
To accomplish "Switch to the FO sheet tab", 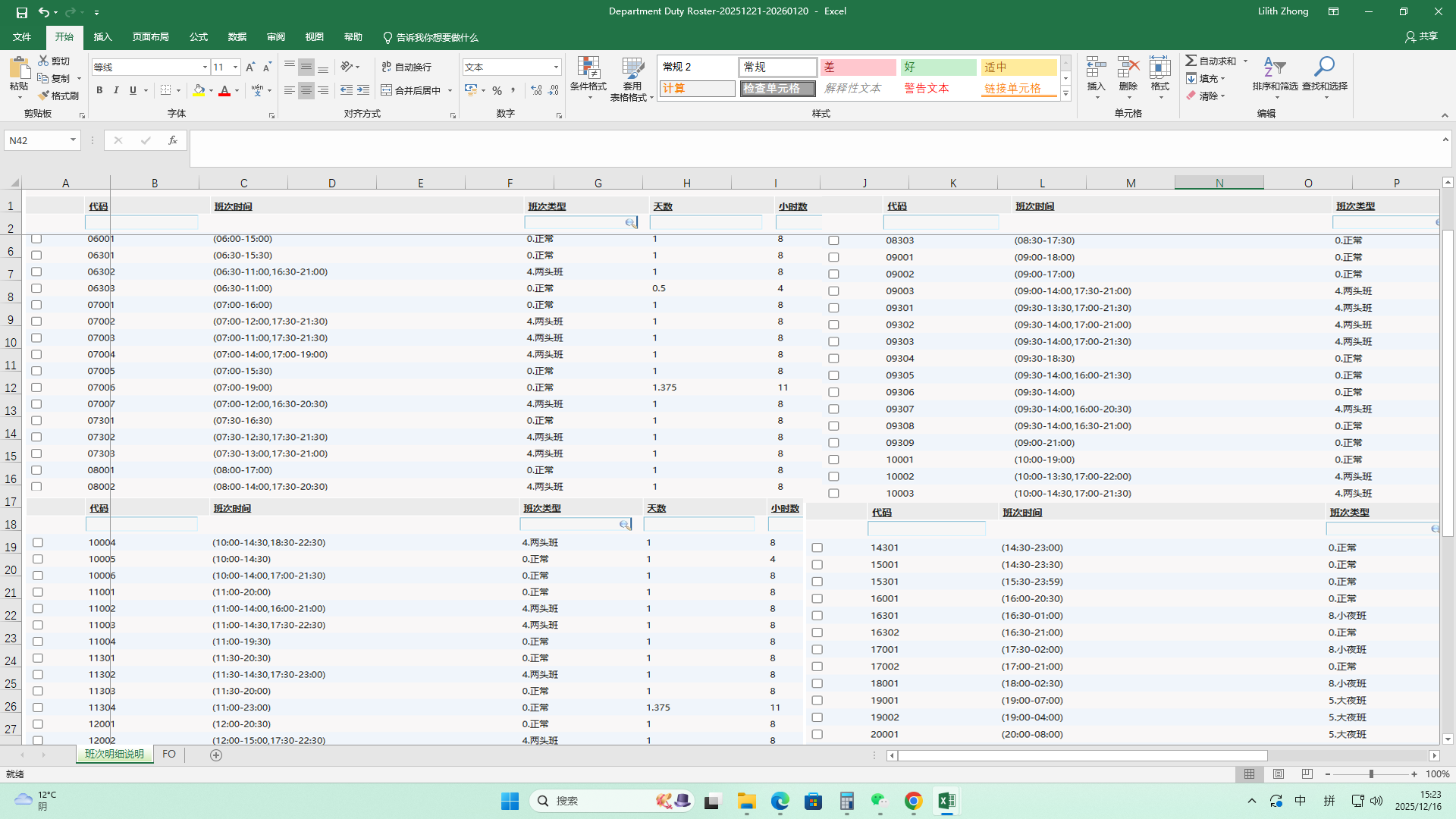I will point(169,755).
